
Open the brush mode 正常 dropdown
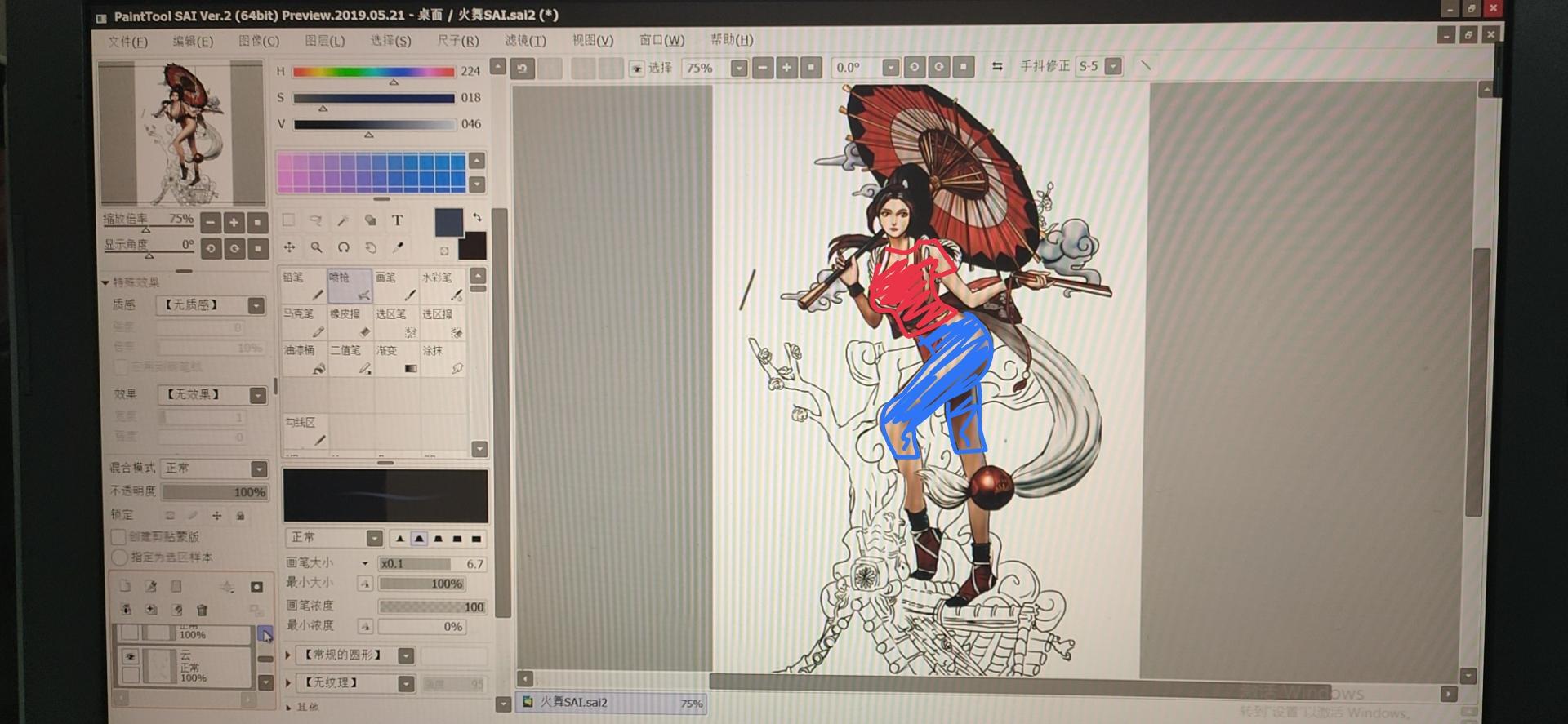point(374,538)
